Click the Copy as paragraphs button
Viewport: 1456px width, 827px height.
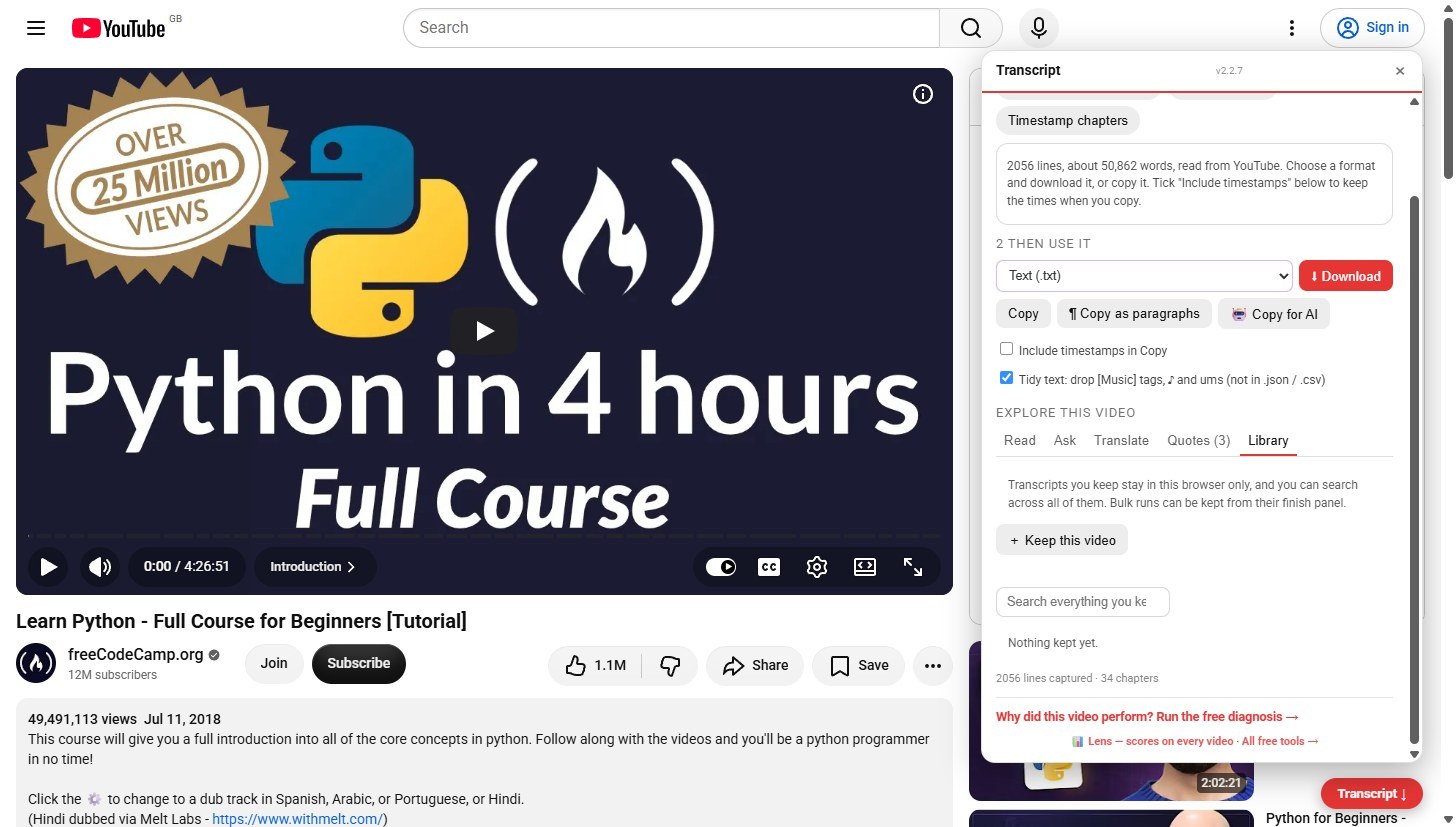[x=1134, y=314]
